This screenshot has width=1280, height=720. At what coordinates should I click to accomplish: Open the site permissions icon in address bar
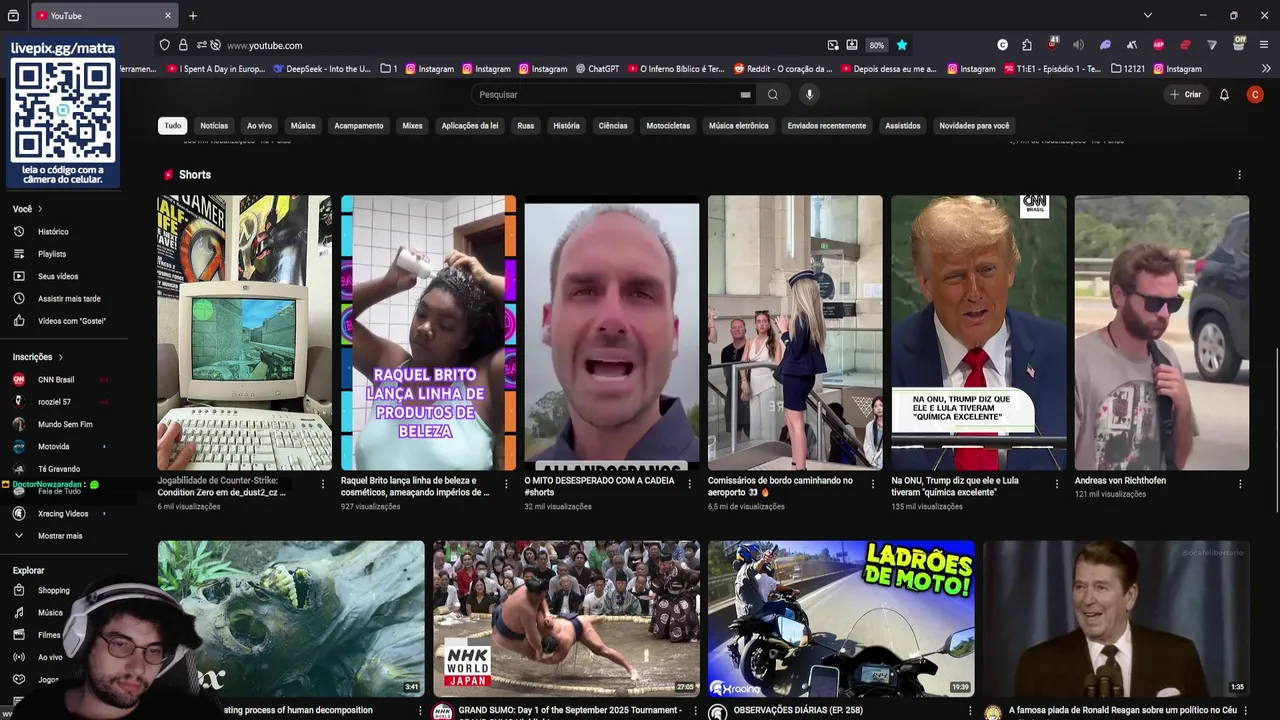point(201,45)
